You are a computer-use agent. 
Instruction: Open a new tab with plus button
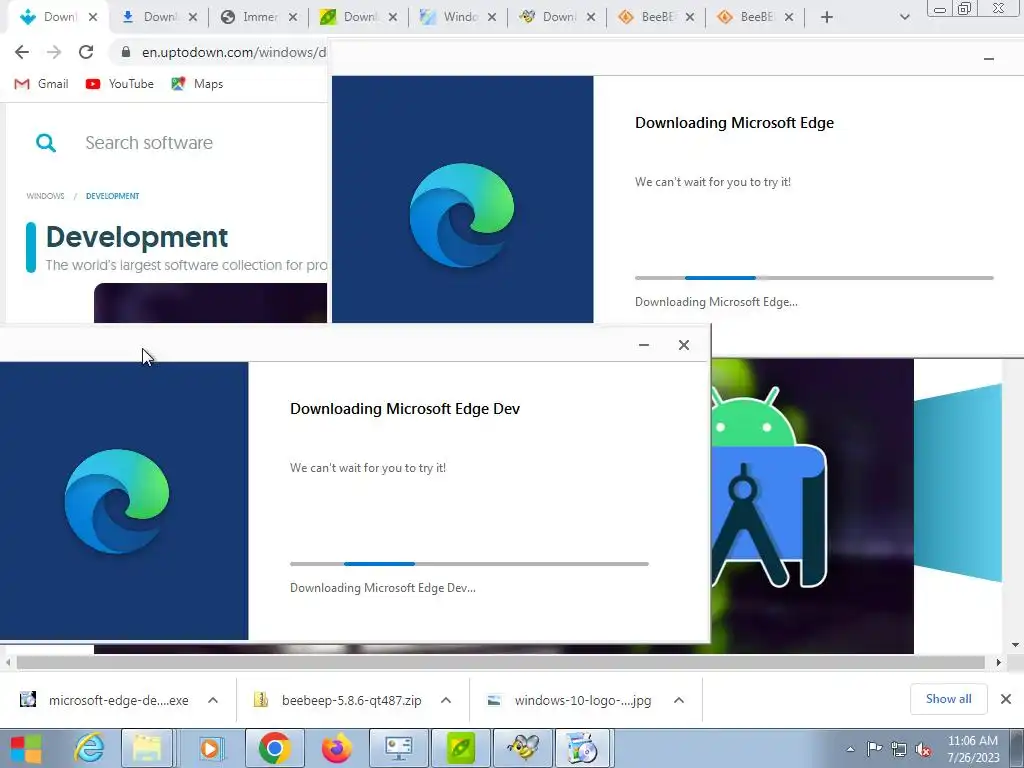pos(827,17)
